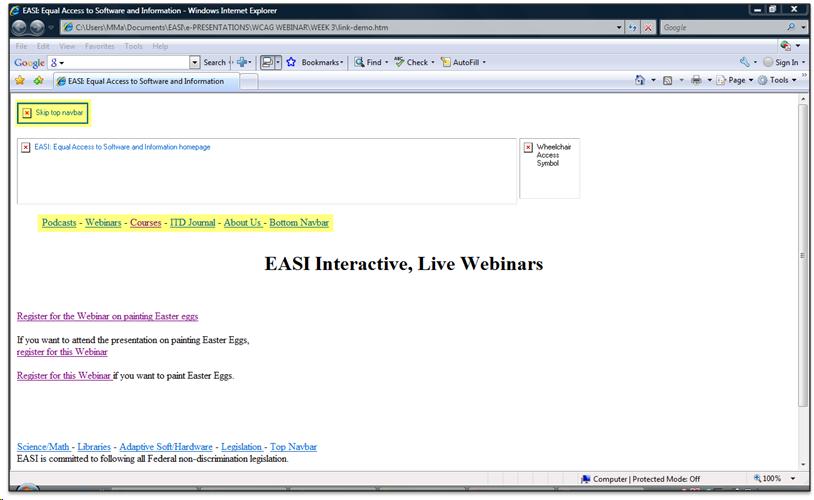Open the Google toolbar search box dropdown

[x=194, y=62]
